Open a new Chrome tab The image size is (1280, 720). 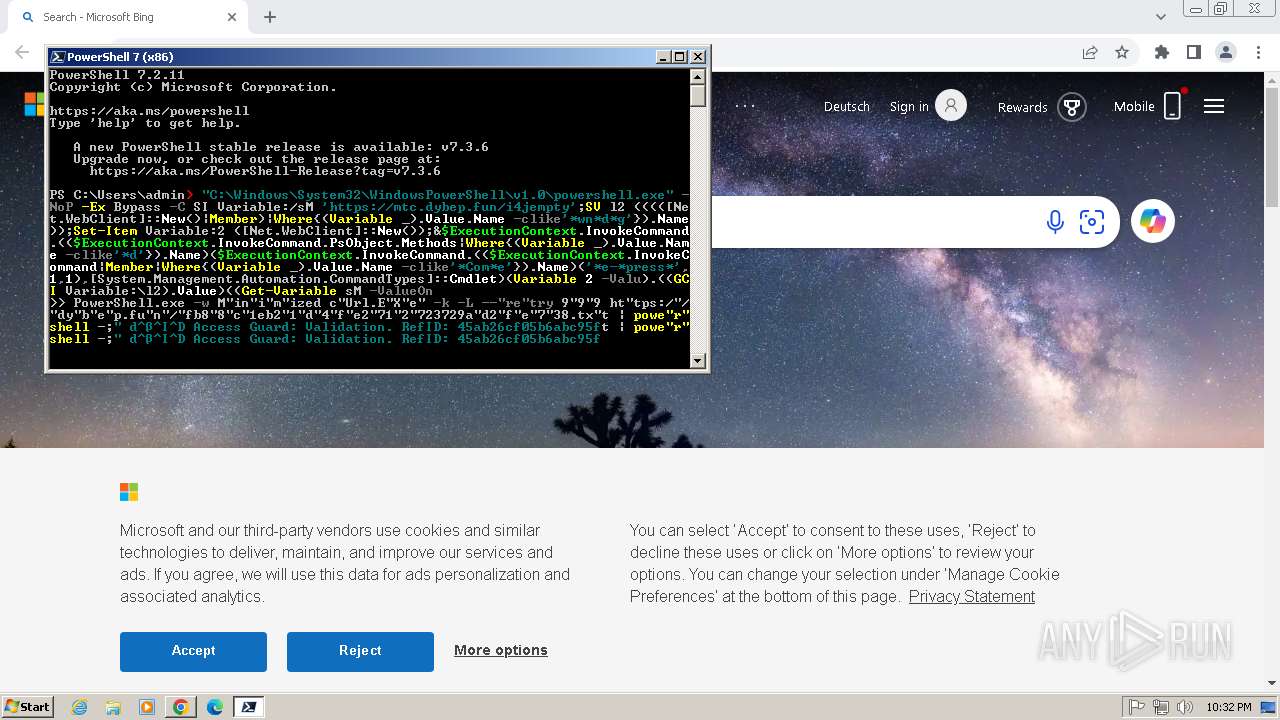270,17
